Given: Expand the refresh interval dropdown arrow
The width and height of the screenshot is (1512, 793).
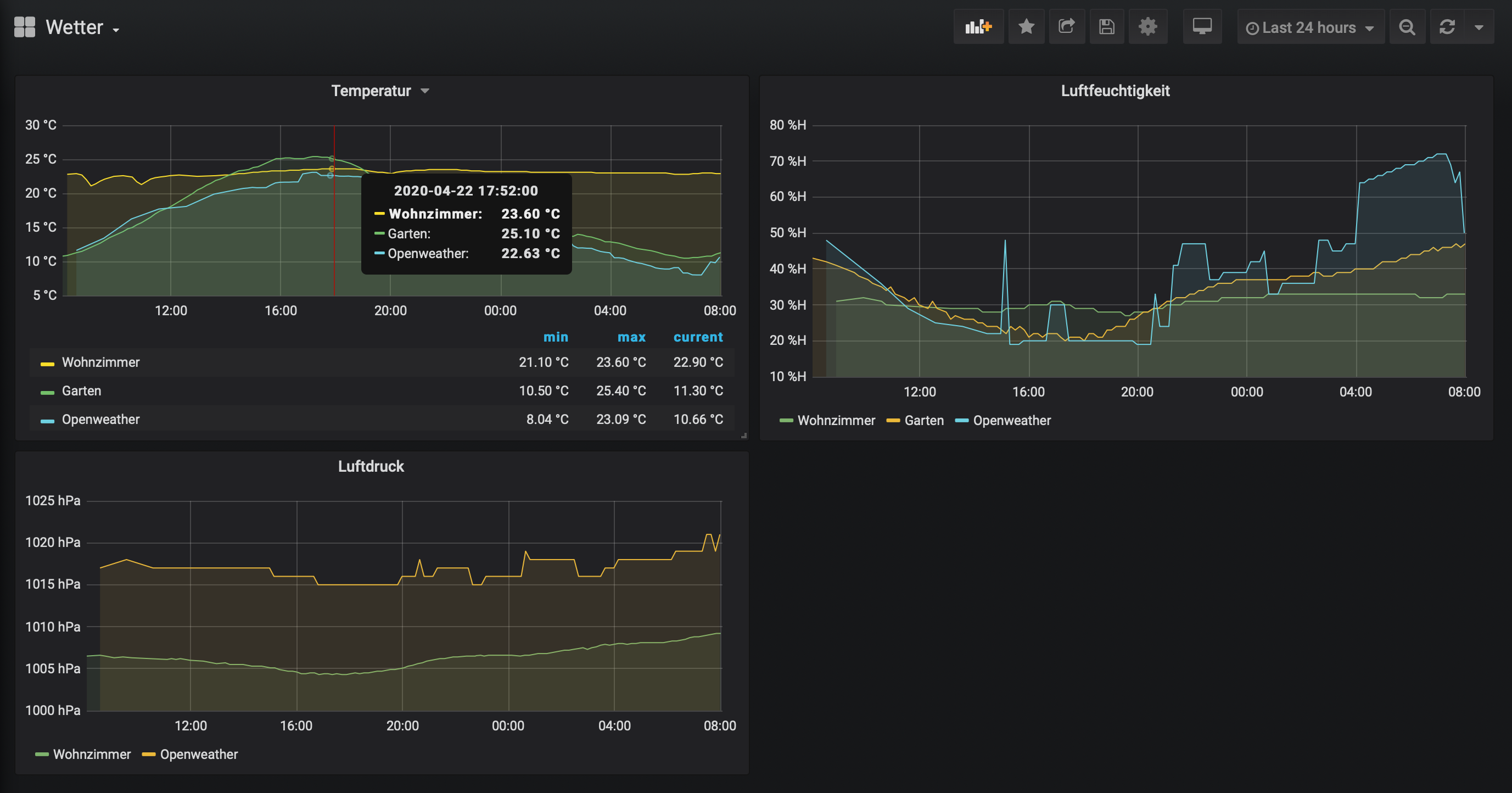Looking at the screenshot, I should 1479,27.
